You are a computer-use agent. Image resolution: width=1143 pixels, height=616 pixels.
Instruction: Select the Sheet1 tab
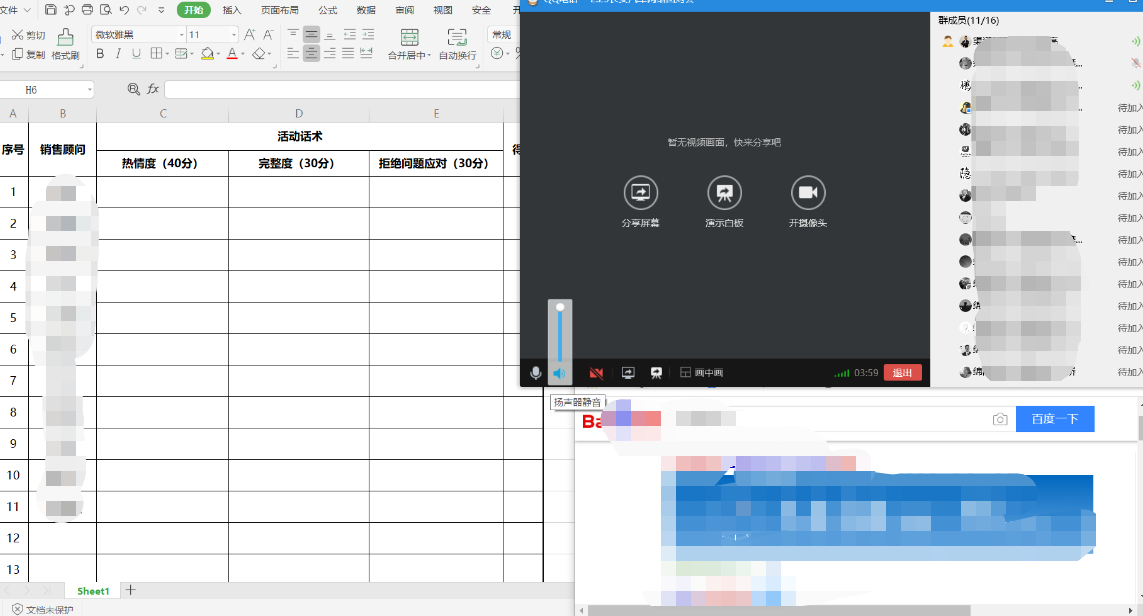point(93,591)
